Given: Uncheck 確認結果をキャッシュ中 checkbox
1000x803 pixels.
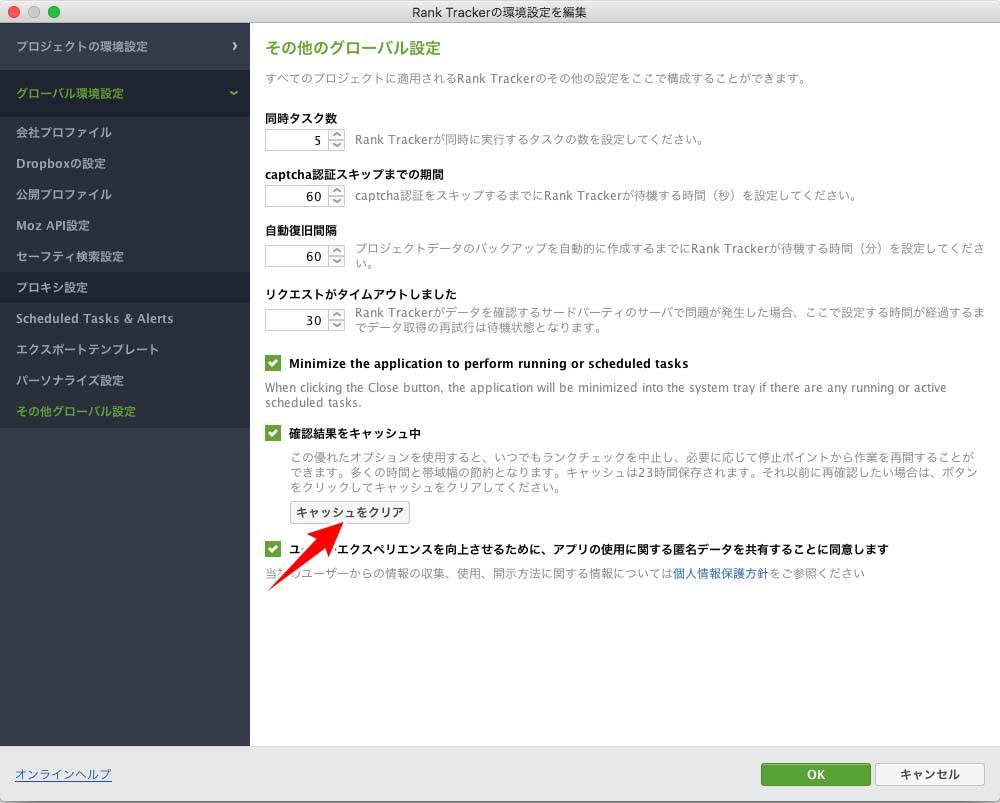Looking at the screenshot, I should coord(273,433).
